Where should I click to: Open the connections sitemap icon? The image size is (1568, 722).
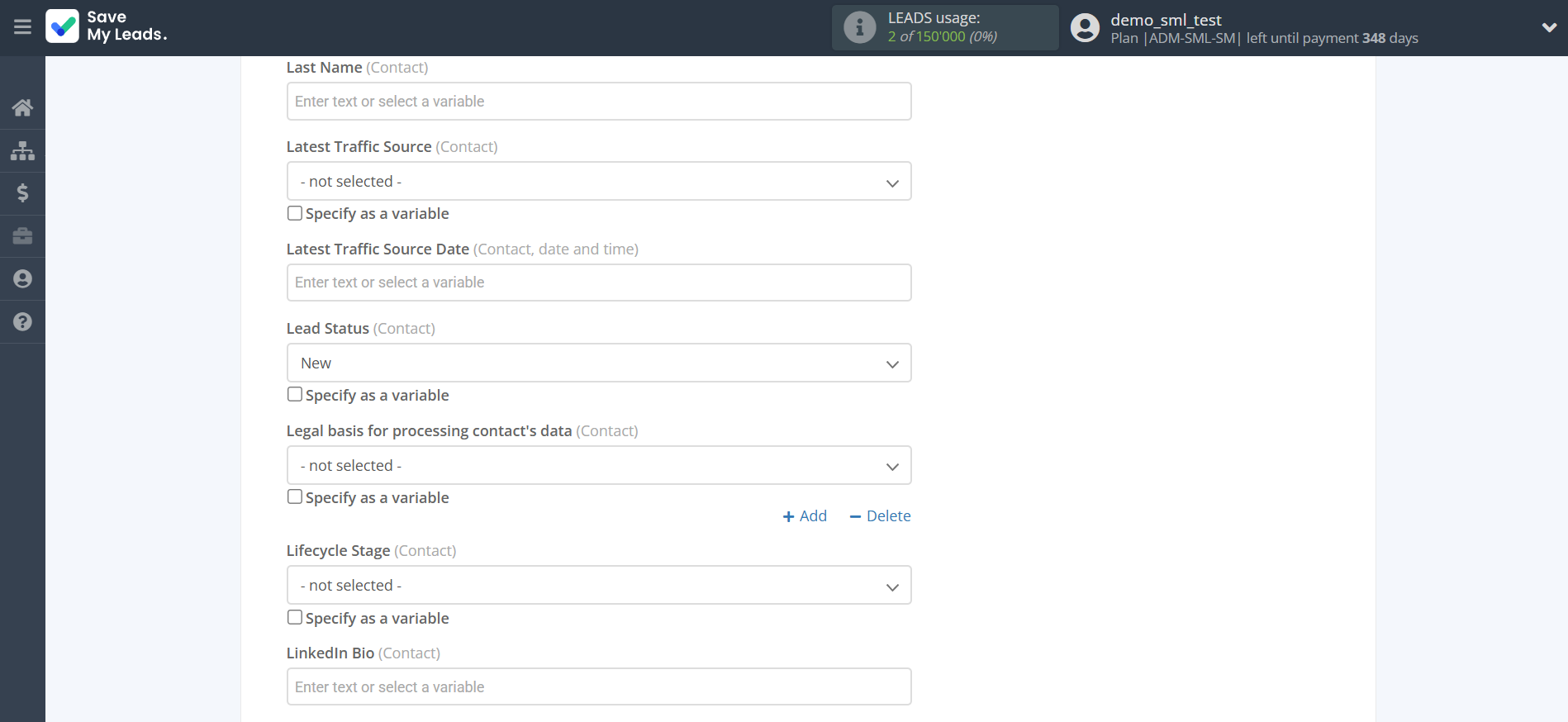(x=22, y=150)
